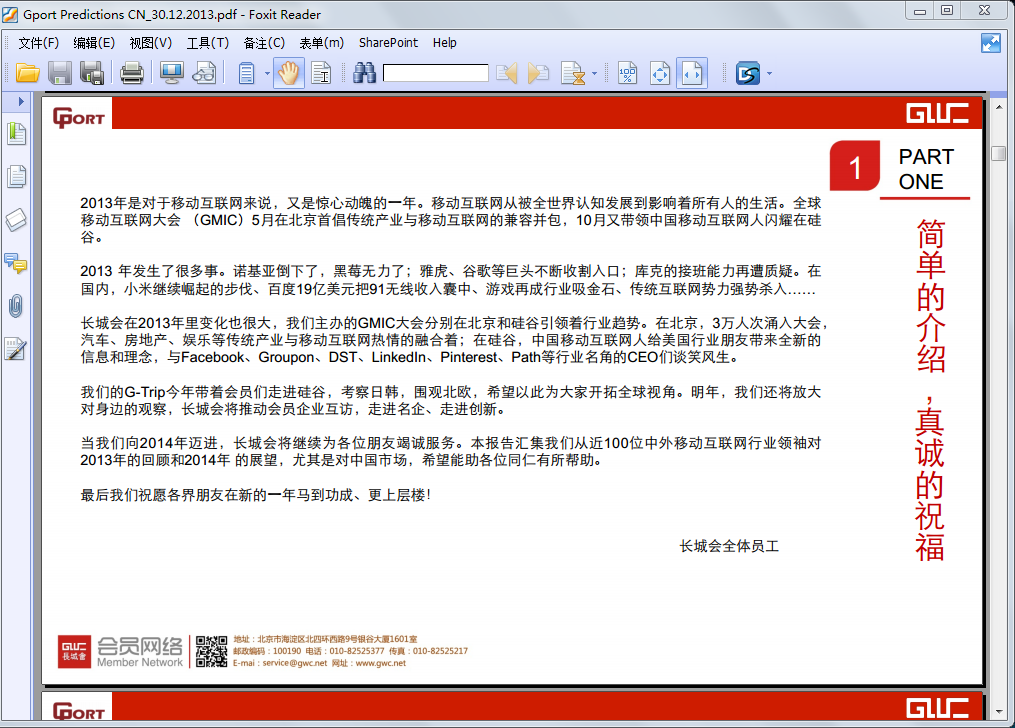Open the comments panel icon
The height and width of the screenshot is (728, 1015).
pyautogui.click(x=16, y=263)
